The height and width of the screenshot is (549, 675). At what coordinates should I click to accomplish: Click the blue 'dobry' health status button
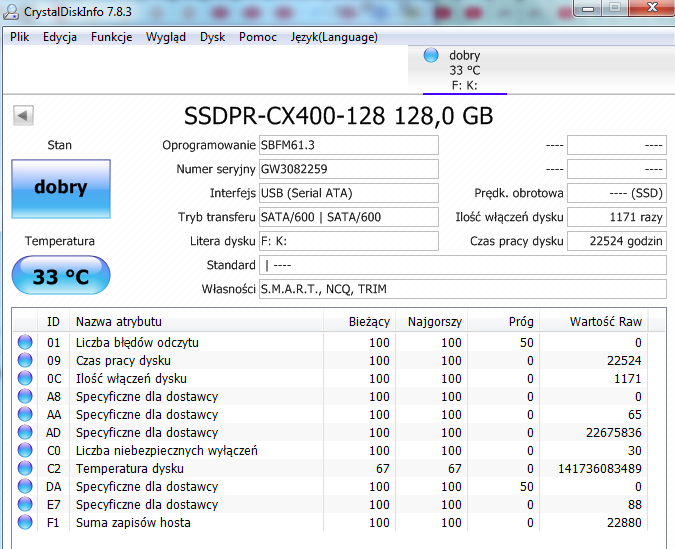(61, 189)
